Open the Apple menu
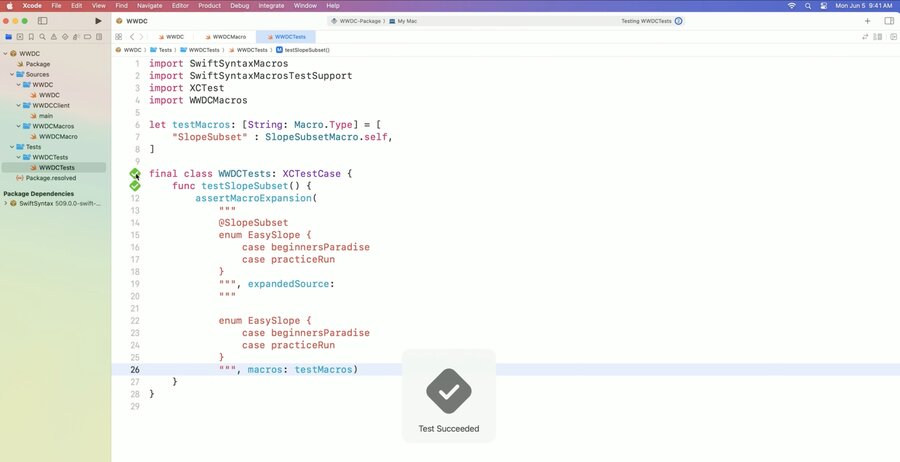Screen dimensions: 900x462 coord(9,6)
